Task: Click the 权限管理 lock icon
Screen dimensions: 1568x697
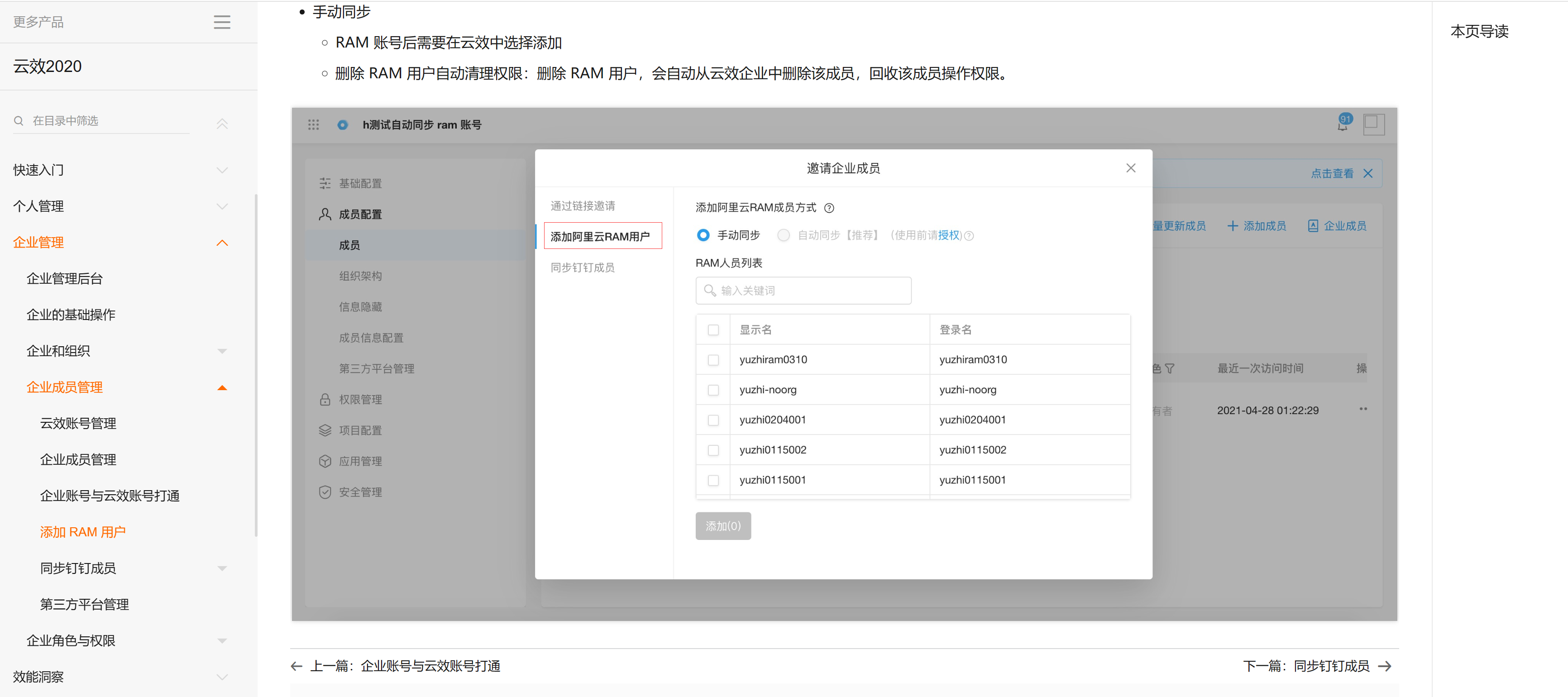Action: 325,399
